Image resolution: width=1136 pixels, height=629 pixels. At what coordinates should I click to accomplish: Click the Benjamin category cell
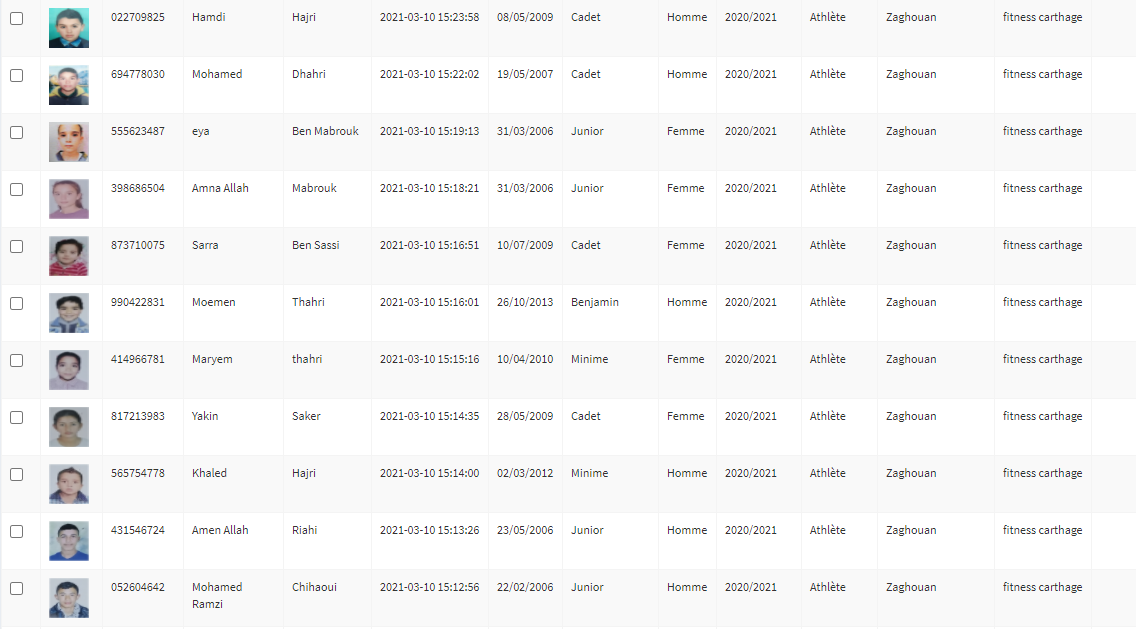click(594, 302)
